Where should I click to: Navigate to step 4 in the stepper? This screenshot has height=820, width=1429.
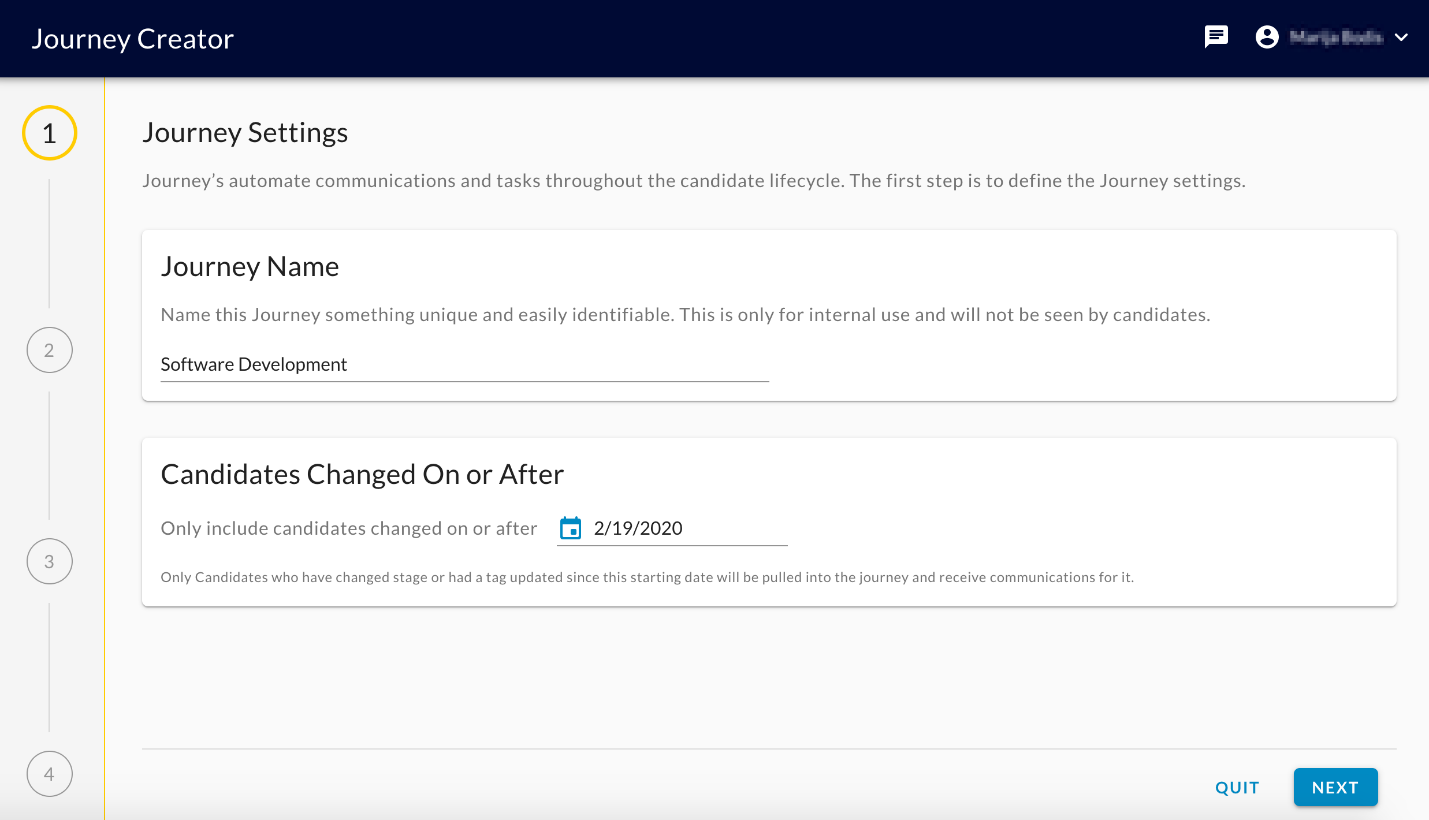point(49,774)
